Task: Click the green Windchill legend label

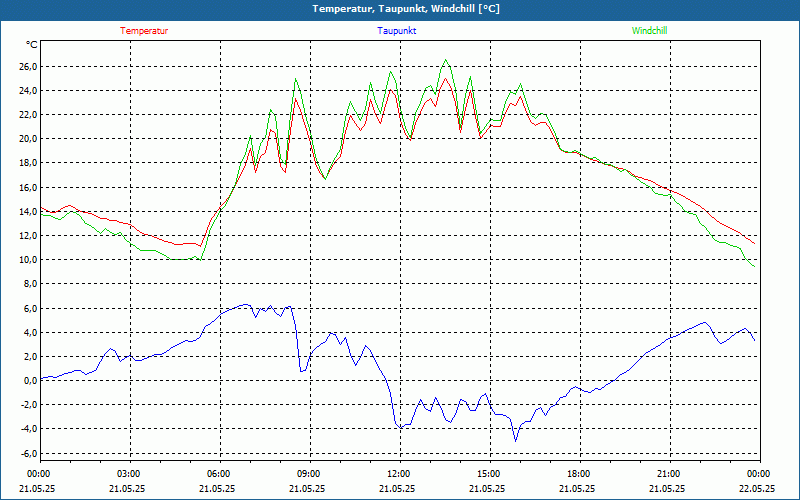Action: click(x=649, y=31)
